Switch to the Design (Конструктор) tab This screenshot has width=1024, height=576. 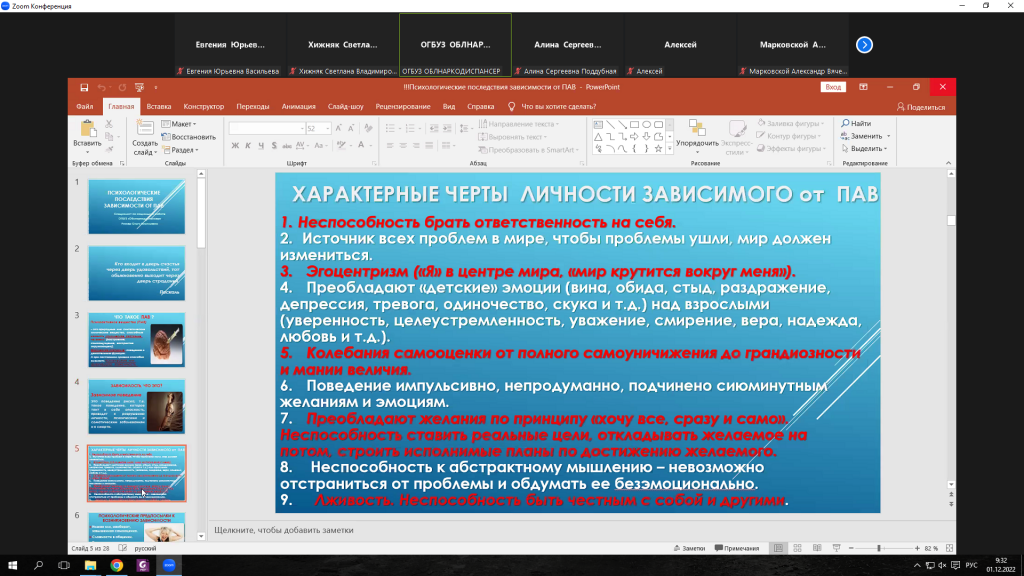(204, 106)
